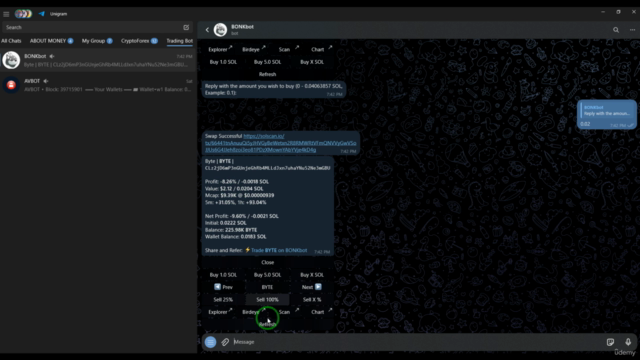
Task: Select the BYTE token address text
Action: click(x=267, y=168)
